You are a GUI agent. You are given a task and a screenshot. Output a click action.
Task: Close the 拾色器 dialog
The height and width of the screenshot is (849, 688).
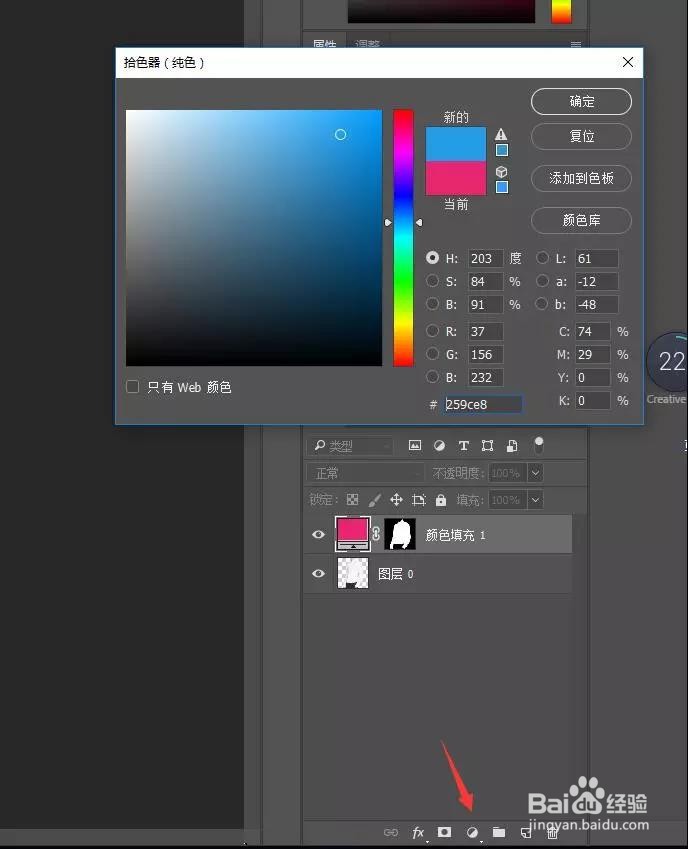pyautogui.click(x=628, y=62)
